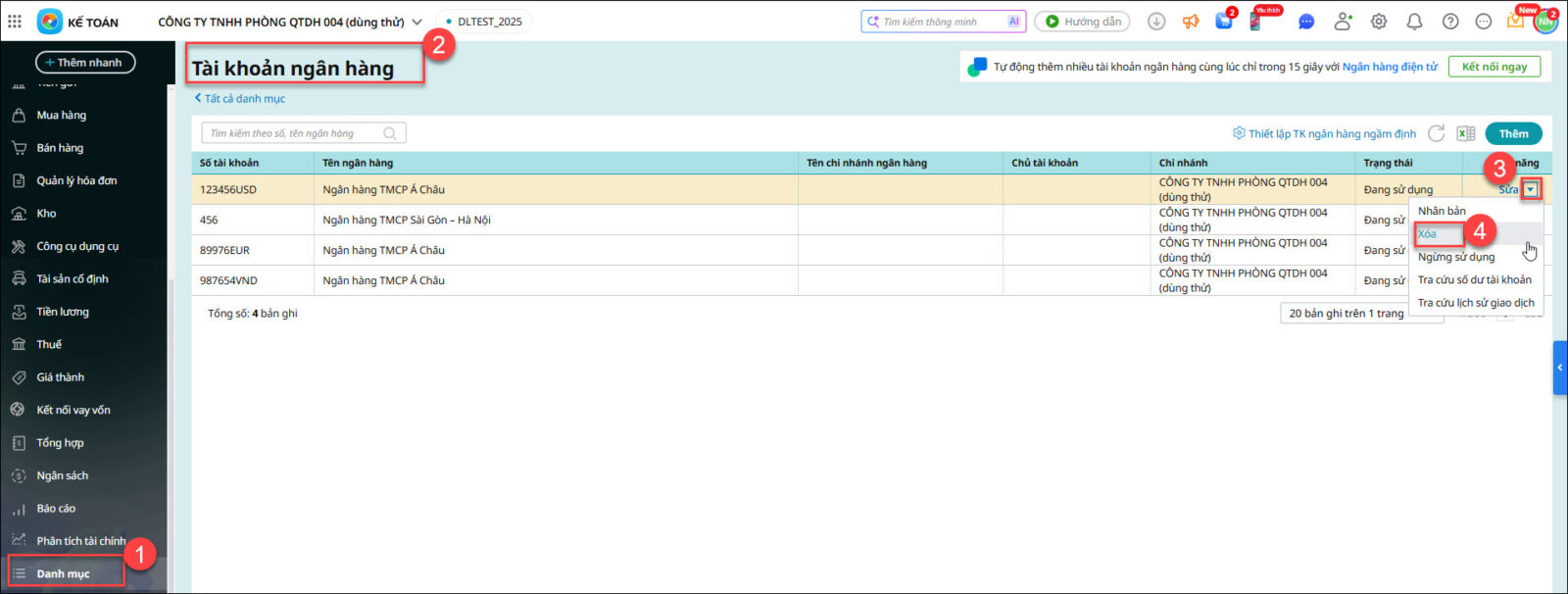Click the add user icon
The width and height of the screenshot is (1568, 594).
pos(1343,22)
